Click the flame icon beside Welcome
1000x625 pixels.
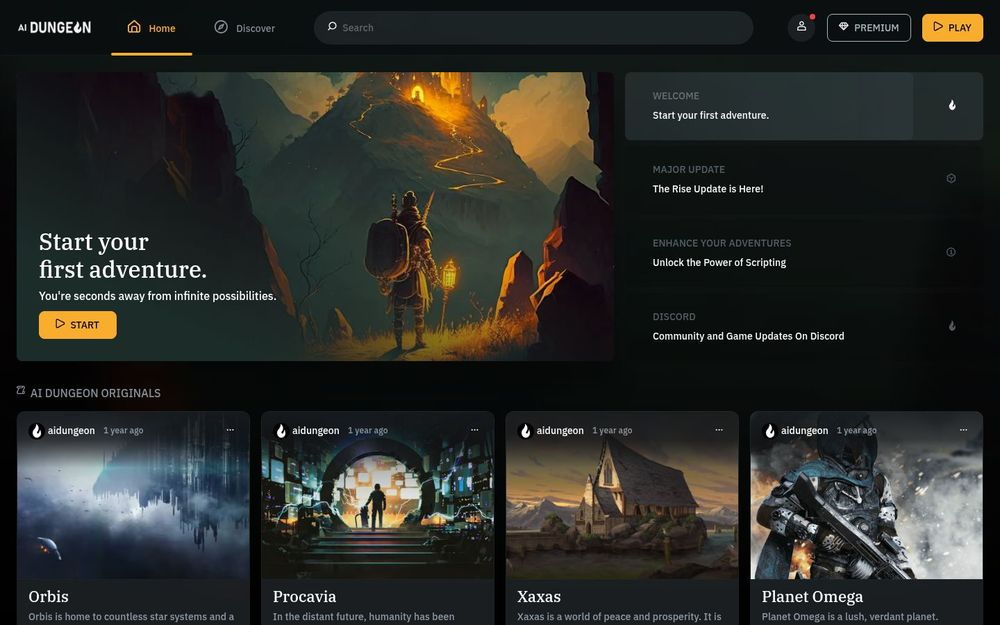(x=952, y=105)
